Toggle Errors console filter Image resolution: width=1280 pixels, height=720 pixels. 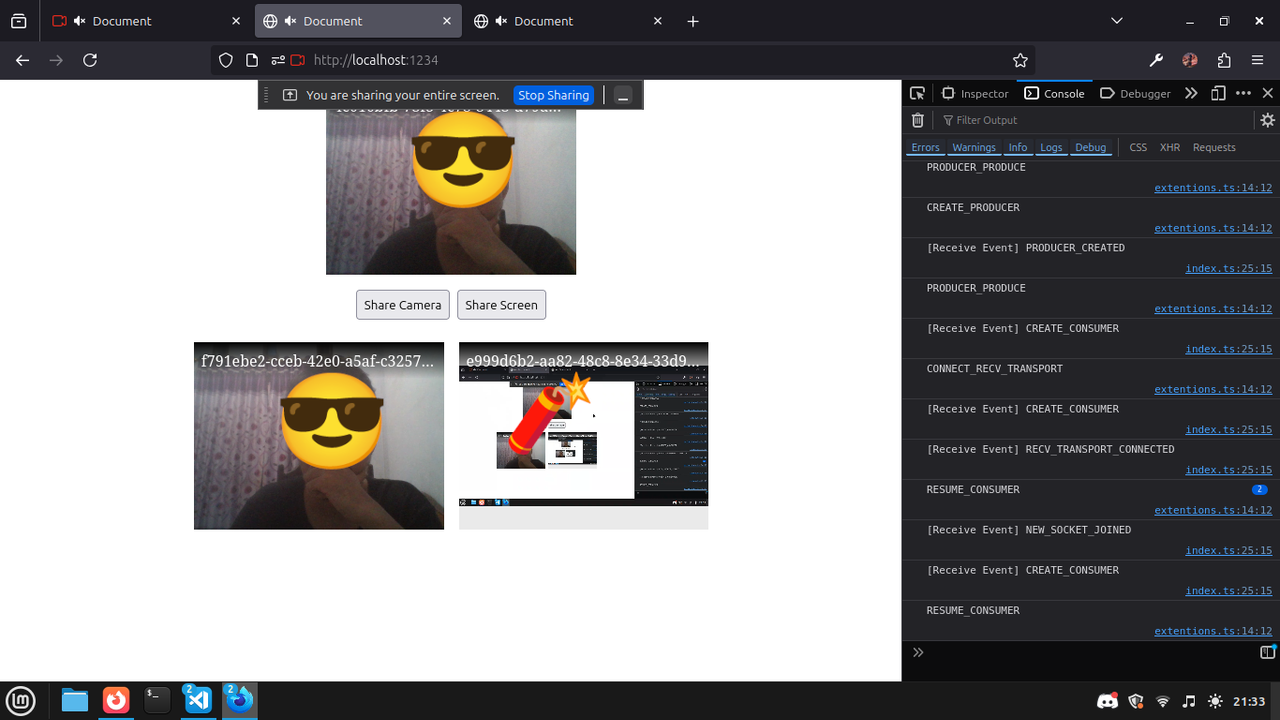pyautogui.click(x=925, y=147)
